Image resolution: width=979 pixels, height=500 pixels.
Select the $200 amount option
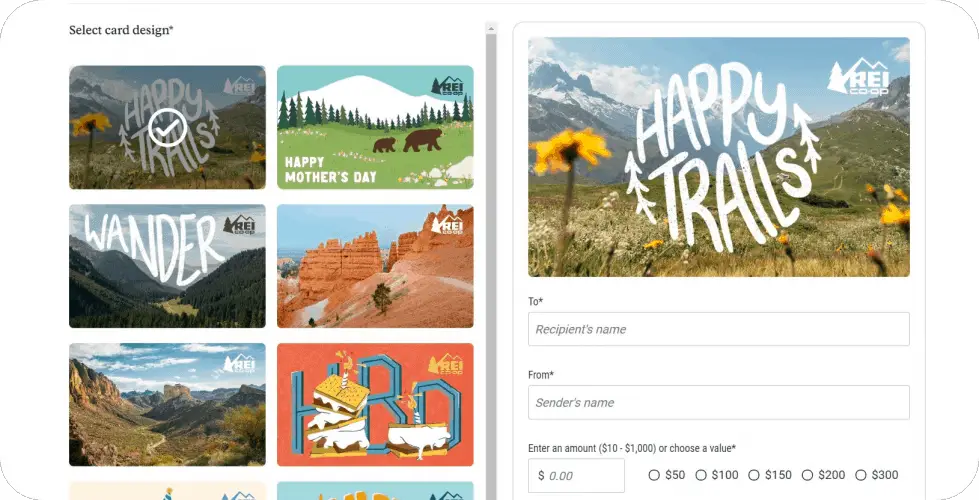[x=807, y=475]
